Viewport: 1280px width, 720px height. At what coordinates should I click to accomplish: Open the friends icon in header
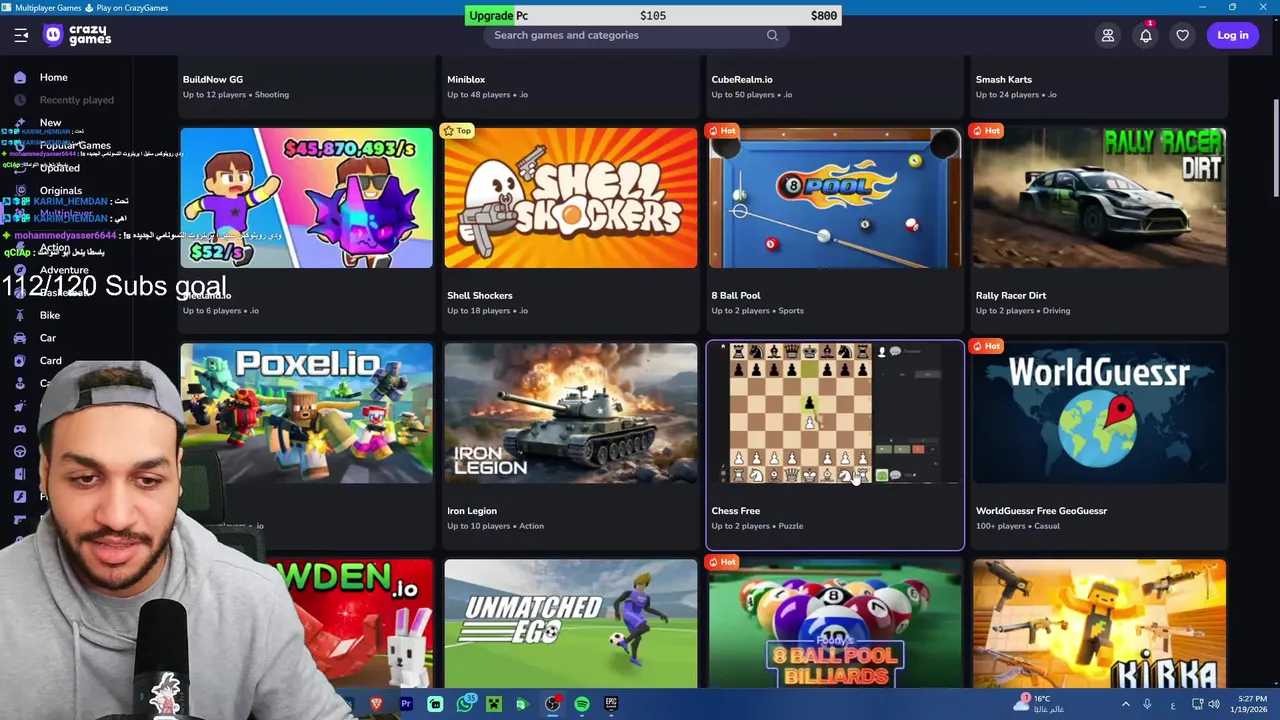1108,35
